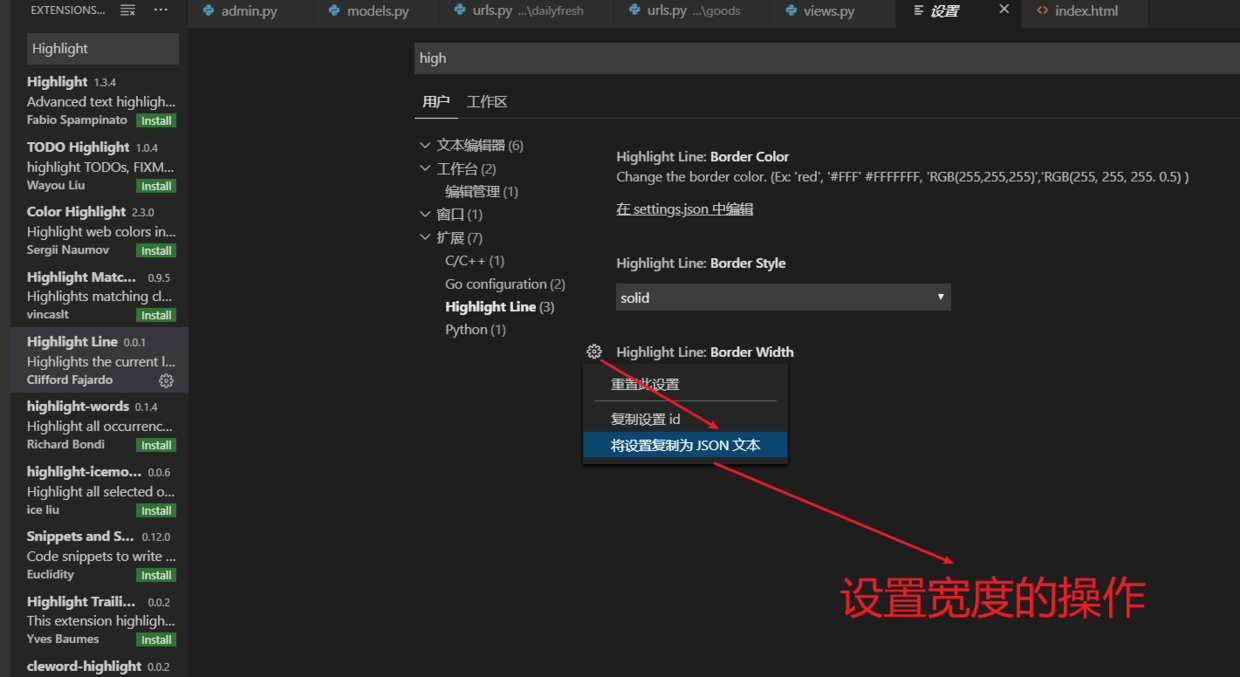
Task: Click the HTML icon on index.html tab
Action: [x=1043, y=11]
